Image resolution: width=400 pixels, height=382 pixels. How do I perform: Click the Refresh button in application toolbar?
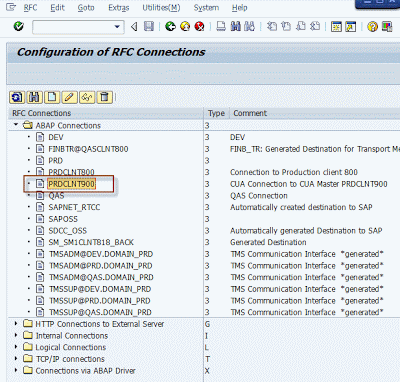pos(17,97)
